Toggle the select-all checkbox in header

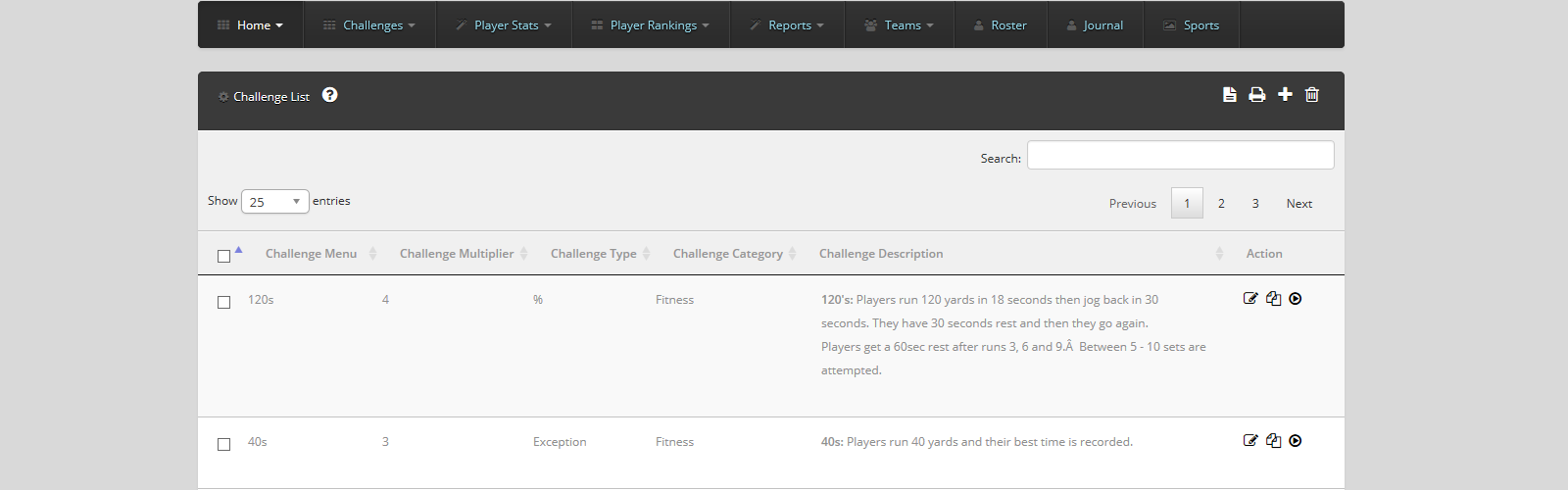(223, 256)
